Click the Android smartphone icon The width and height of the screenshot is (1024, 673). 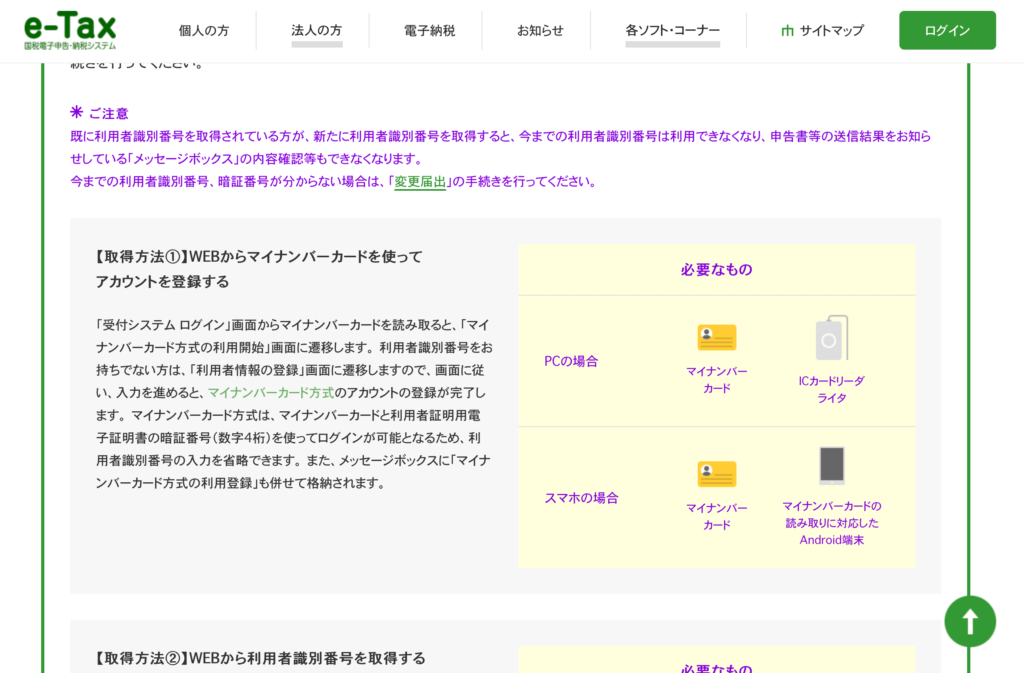click(831, 465)
